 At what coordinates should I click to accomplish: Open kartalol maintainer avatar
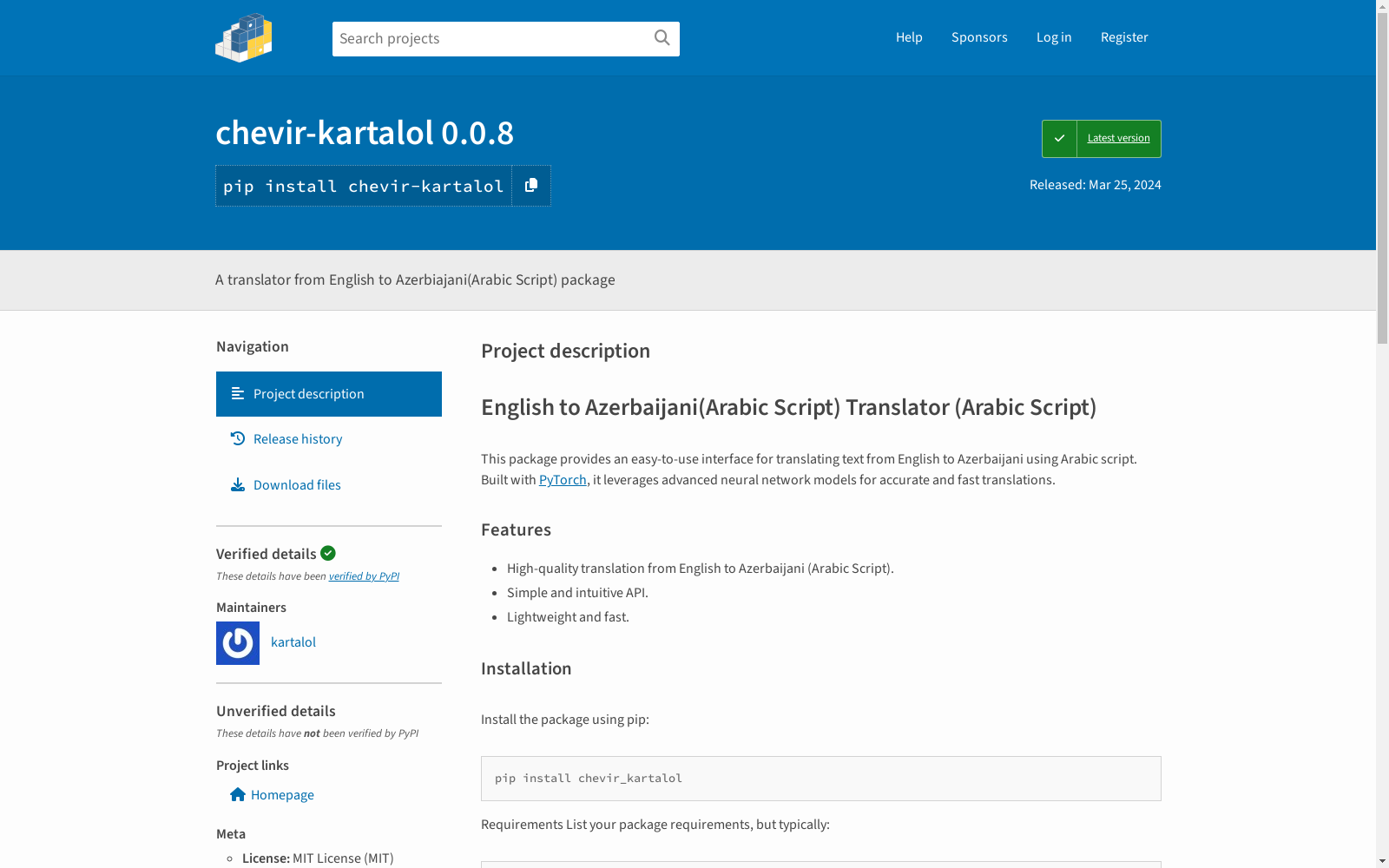point(238,643)
